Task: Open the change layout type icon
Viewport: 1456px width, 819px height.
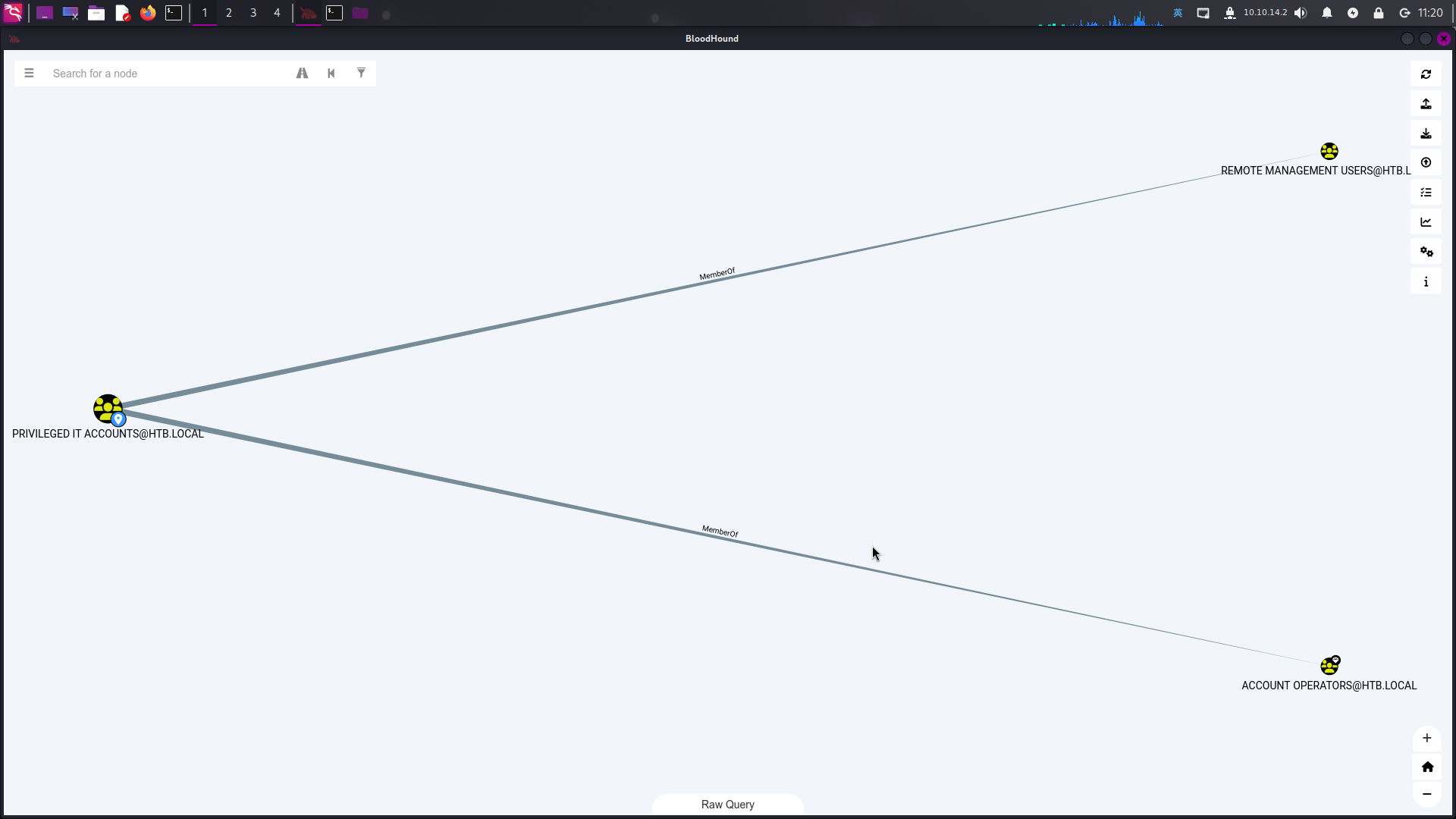Action: 1426,193
